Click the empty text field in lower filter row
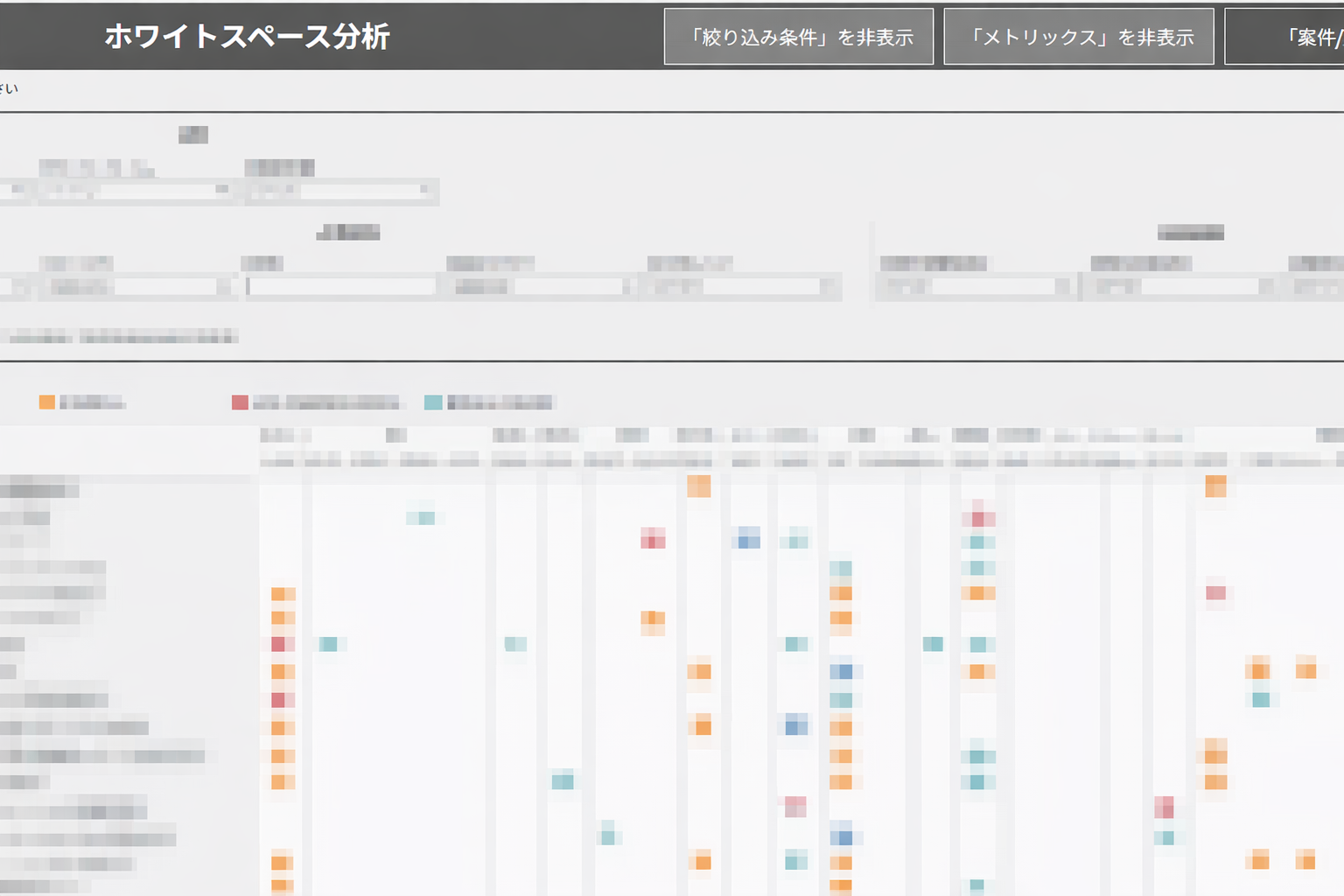The height and width of the screenshot is (896, 1344). 341,287
